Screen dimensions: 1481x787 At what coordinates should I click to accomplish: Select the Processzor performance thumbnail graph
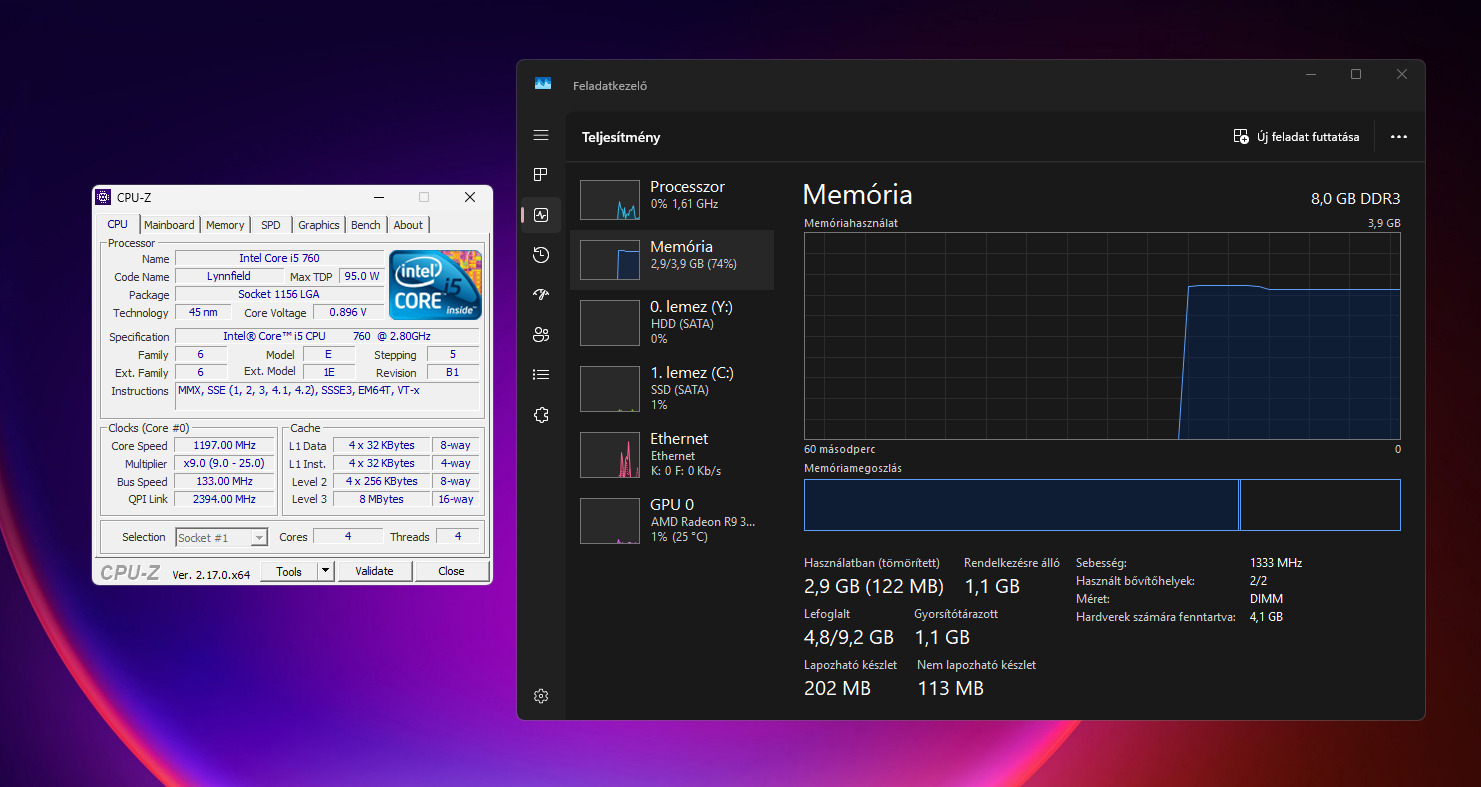[x=610, y=200]
